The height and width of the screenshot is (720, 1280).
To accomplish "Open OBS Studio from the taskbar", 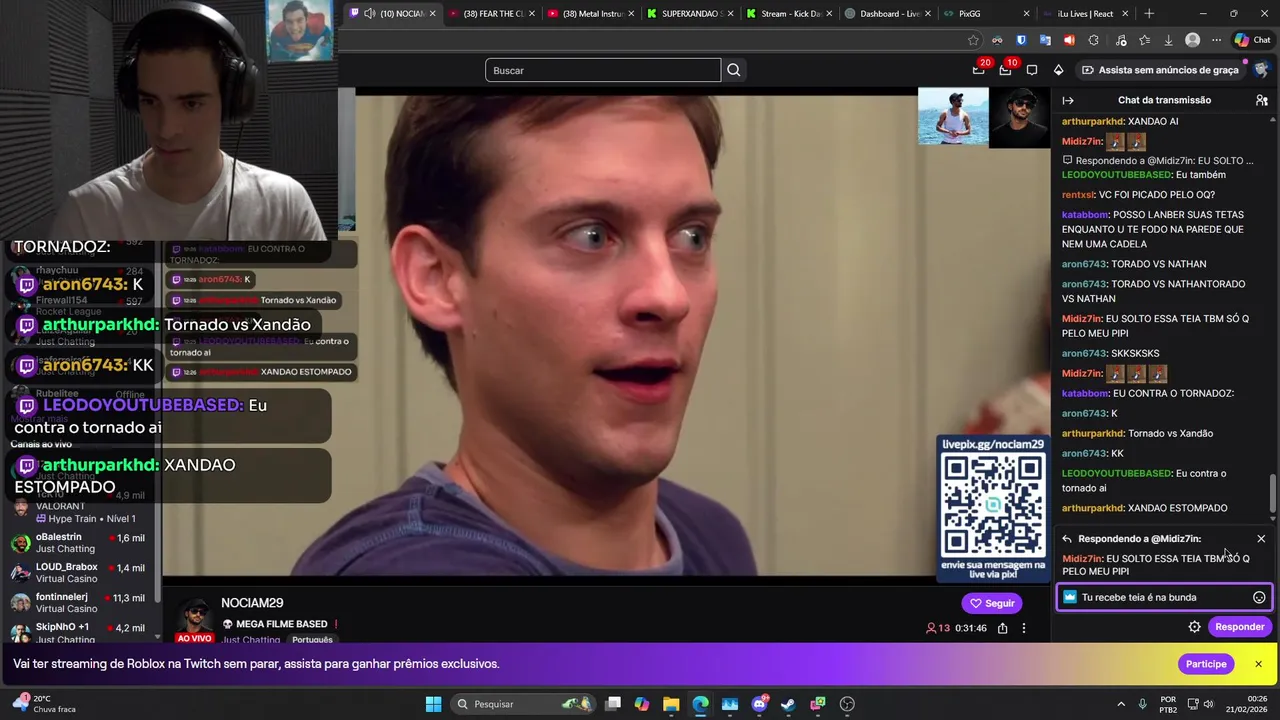I will [x=847, y=704].
